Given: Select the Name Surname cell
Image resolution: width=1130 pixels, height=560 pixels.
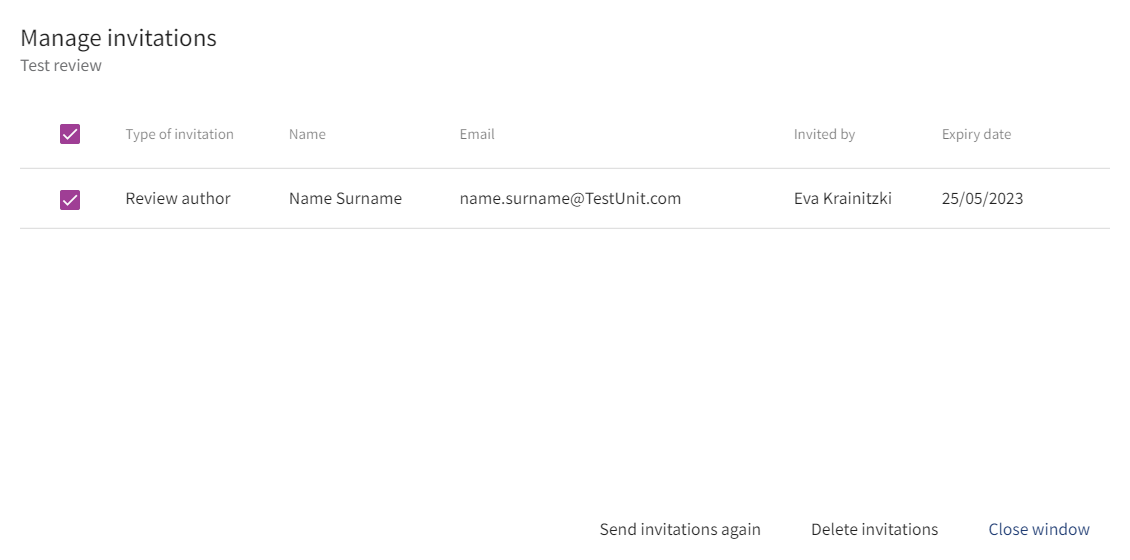Looking at the screenshot, I should pos(345,198).
